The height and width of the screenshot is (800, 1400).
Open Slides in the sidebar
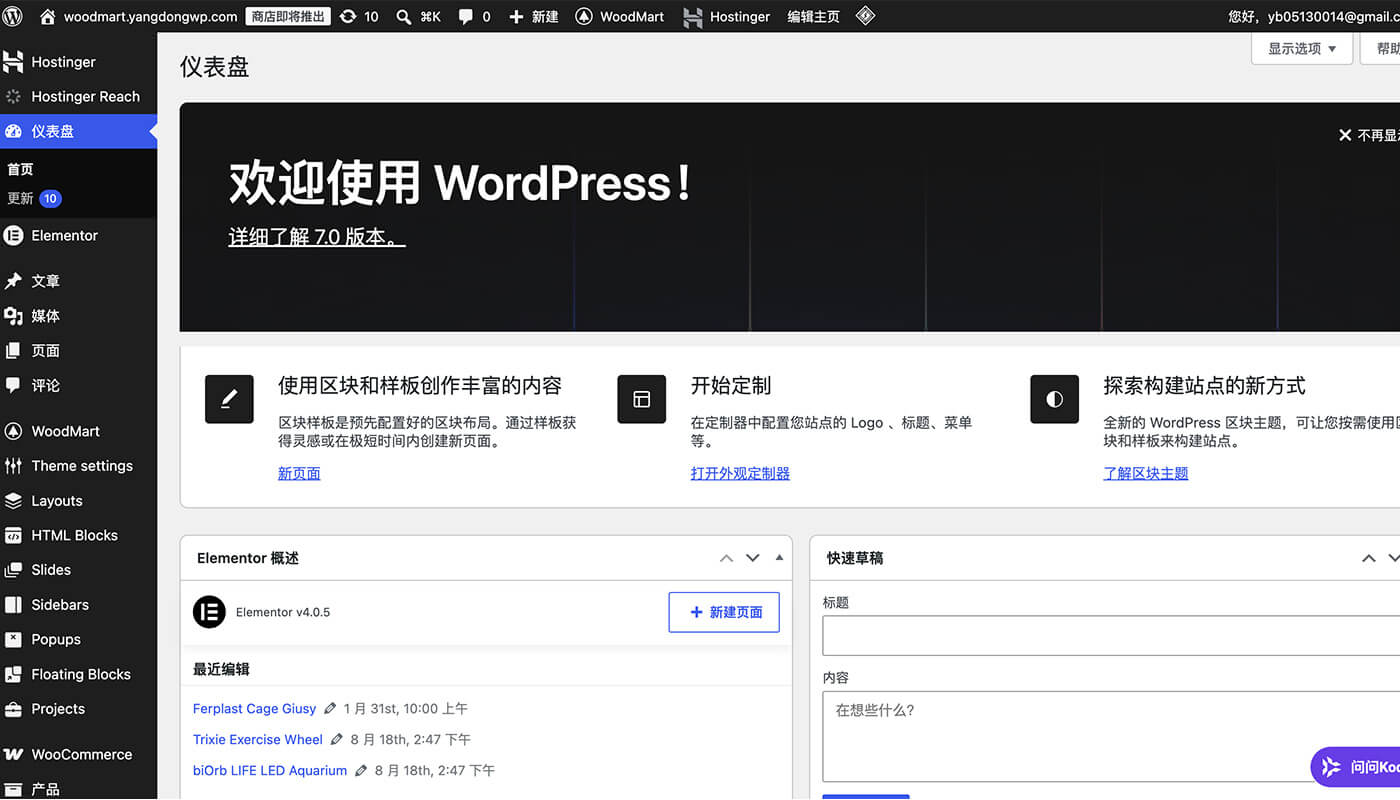(x=78, y=570)
